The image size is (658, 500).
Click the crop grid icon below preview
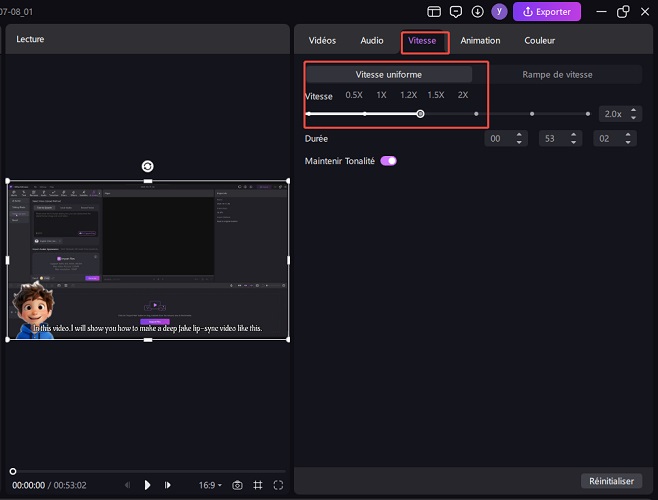[x=258, y=485]
